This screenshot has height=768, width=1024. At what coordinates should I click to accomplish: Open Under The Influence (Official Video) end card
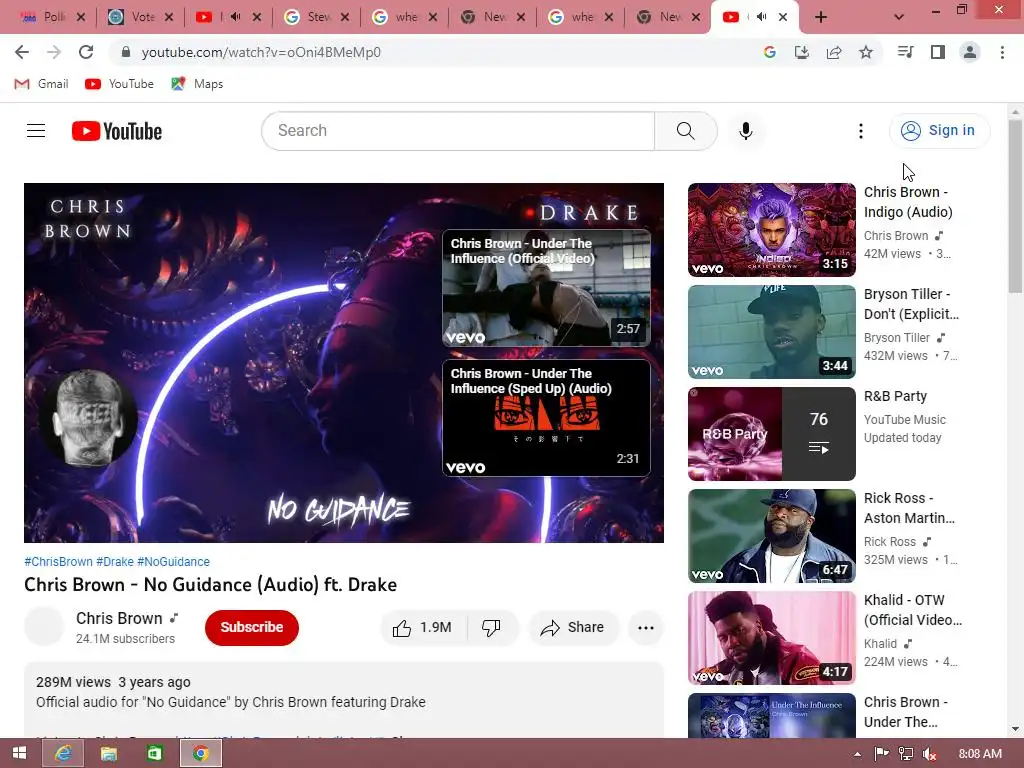546,288
